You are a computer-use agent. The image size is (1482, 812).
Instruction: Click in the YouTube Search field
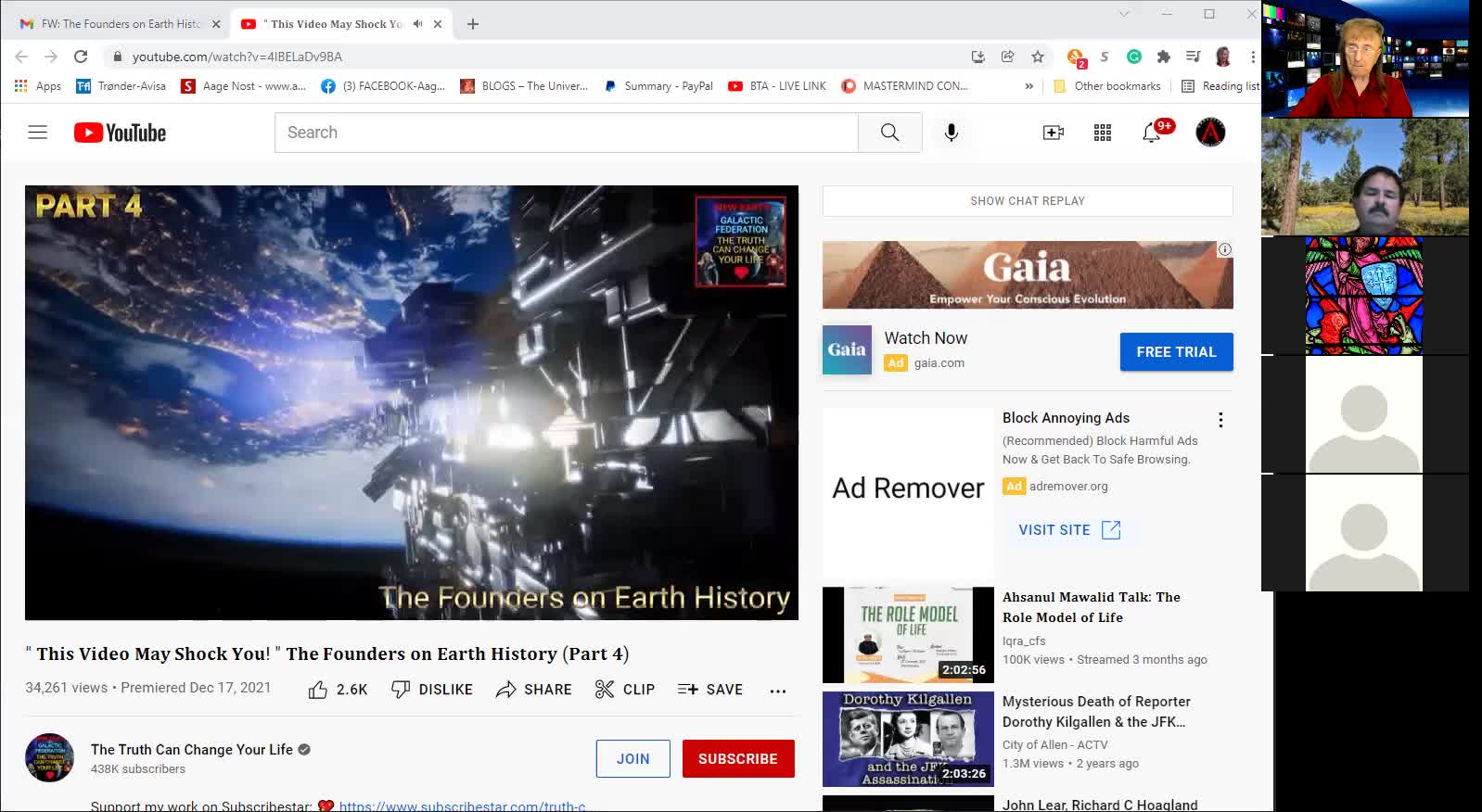[x=566, y=133]
